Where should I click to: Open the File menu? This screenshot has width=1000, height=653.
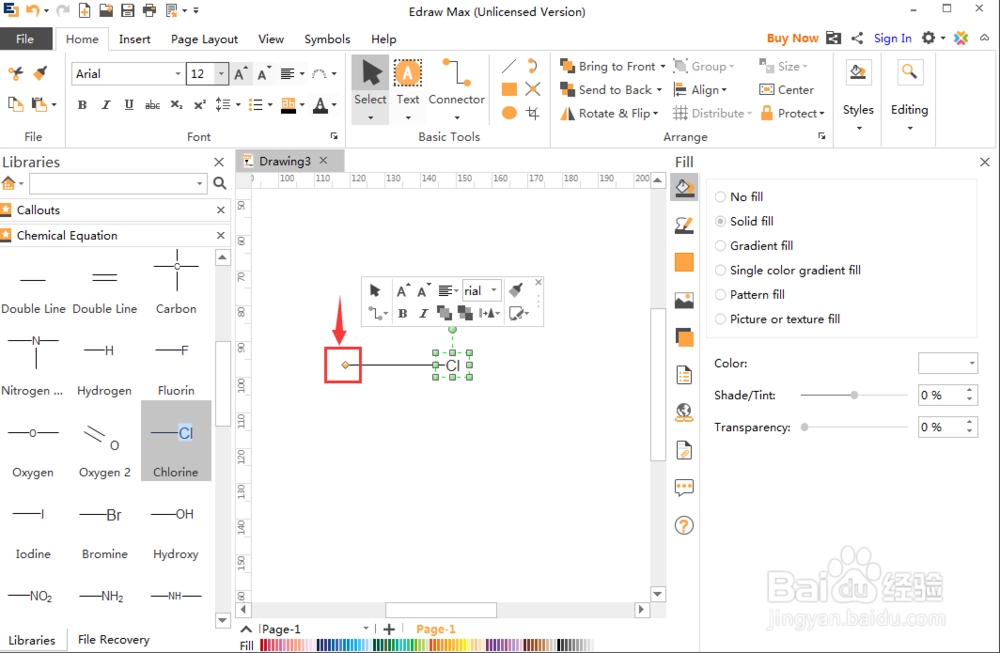pos(25,39)
